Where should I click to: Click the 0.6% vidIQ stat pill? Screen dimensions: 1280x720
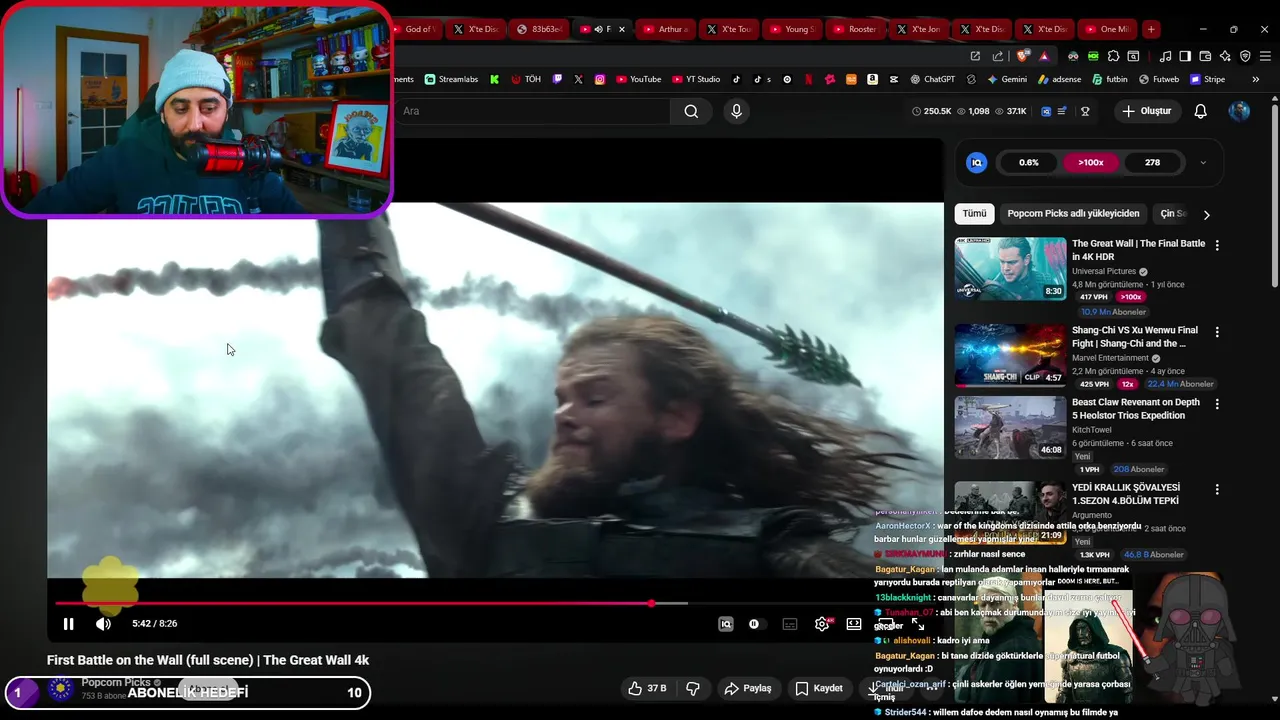click(1029, 162)
